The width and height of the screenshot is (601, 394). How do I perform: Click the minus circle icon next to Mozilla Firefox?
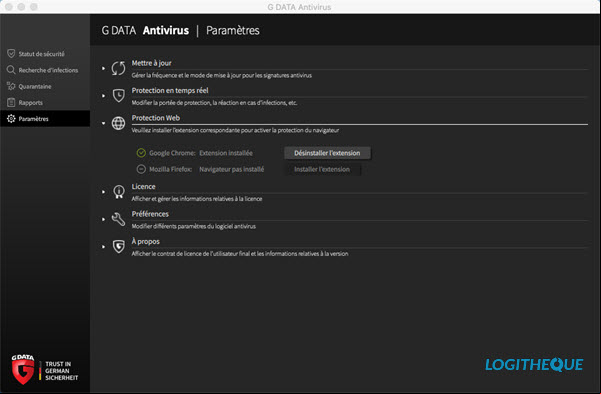(141, 169)
